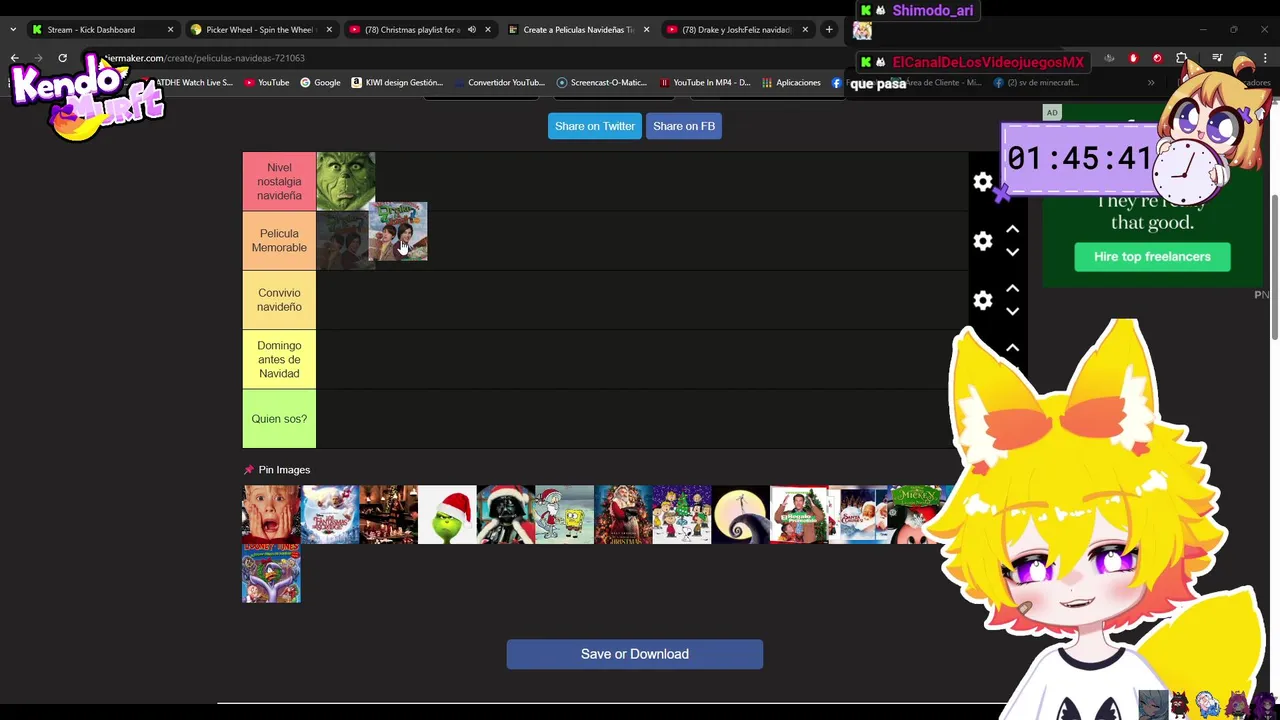Screen dimensions: 1280x720
Task: Open browser extensions puzzle icon
Action: [1182, 58]
